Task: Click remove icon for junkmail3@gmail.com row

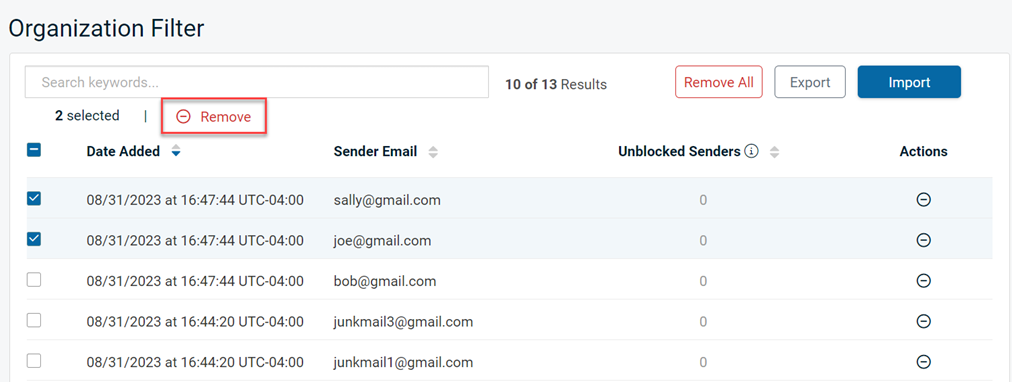Action: [924, 321]
